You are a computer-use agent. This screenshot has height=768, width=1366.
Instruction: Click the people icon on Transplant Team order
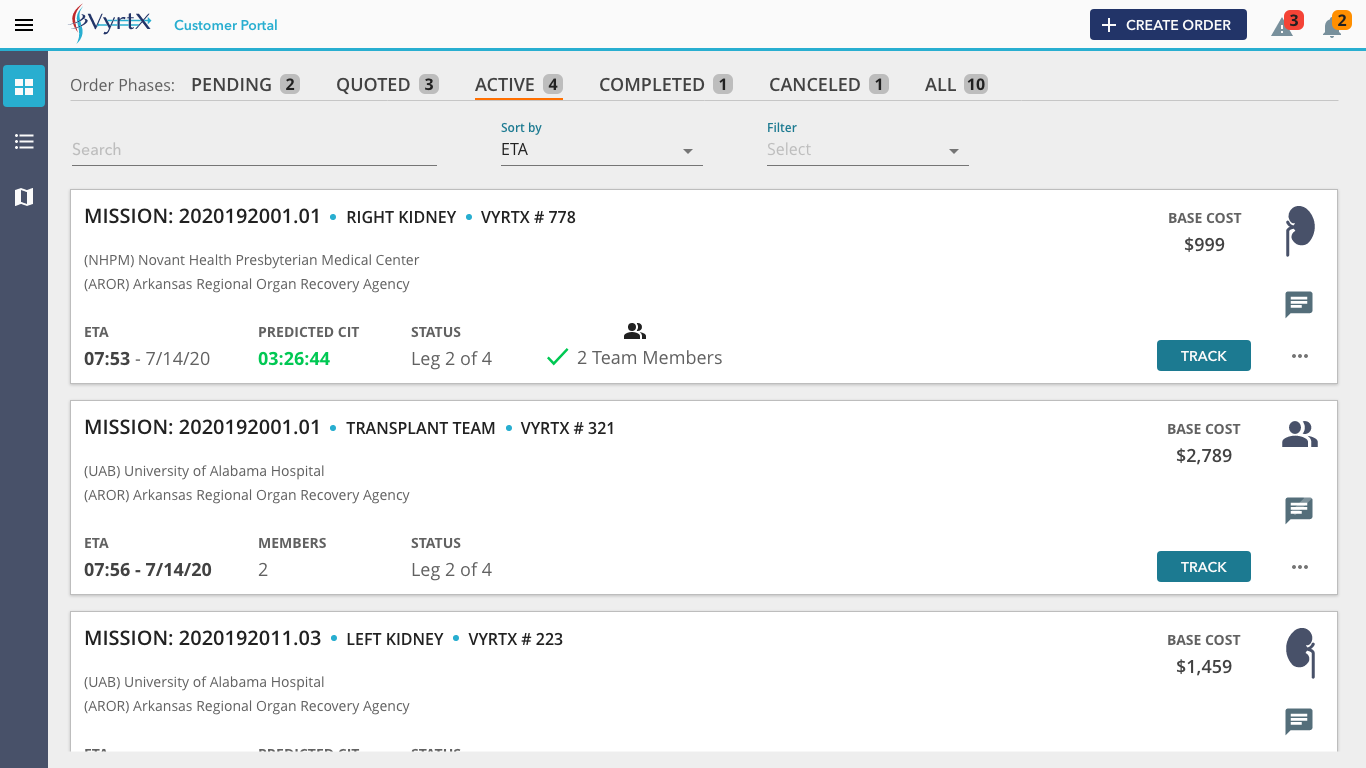[x=1300, y=434]
